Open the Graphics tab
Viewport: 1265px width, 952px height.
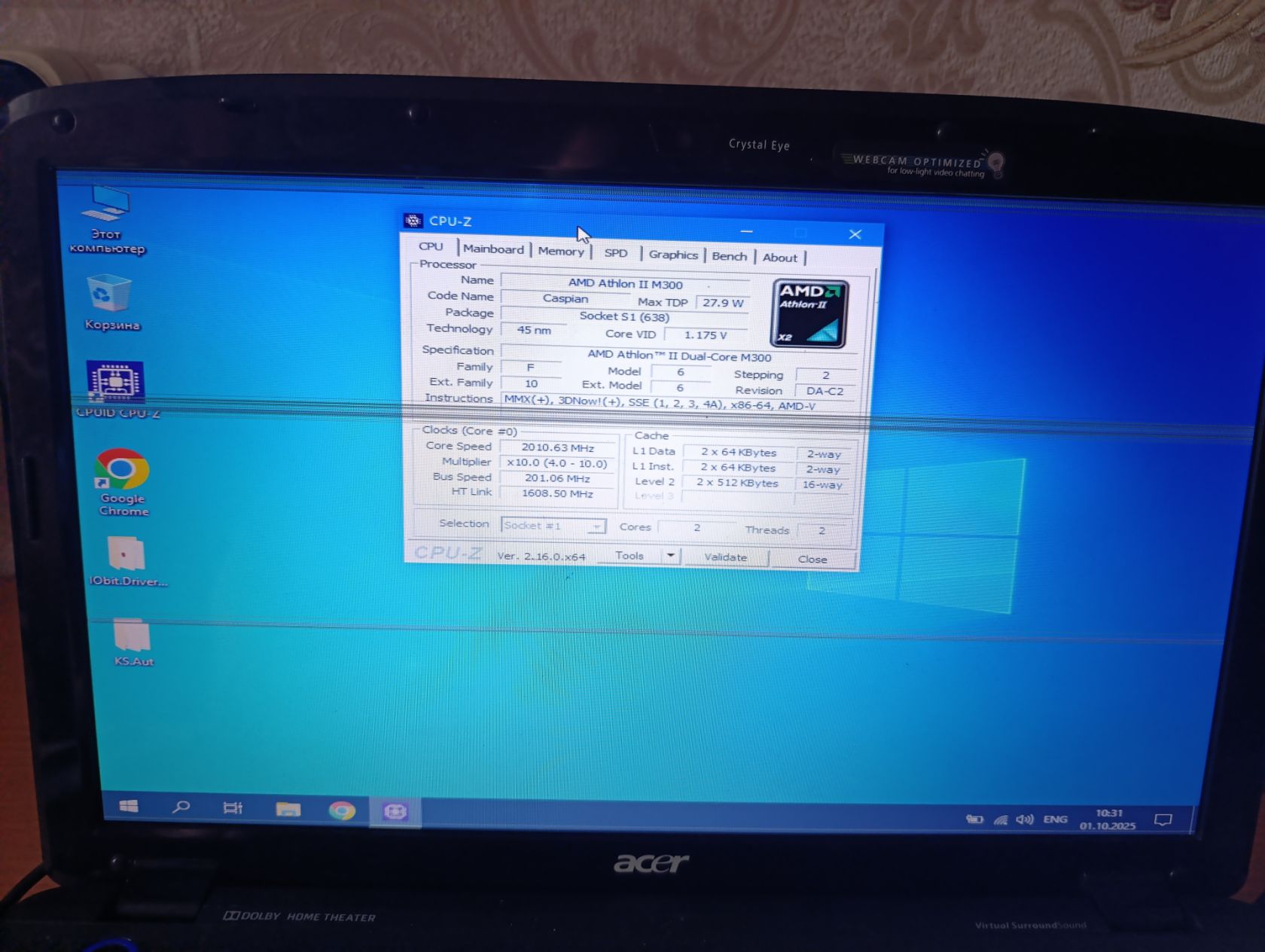pyautogui.click(x=673, y=255)
